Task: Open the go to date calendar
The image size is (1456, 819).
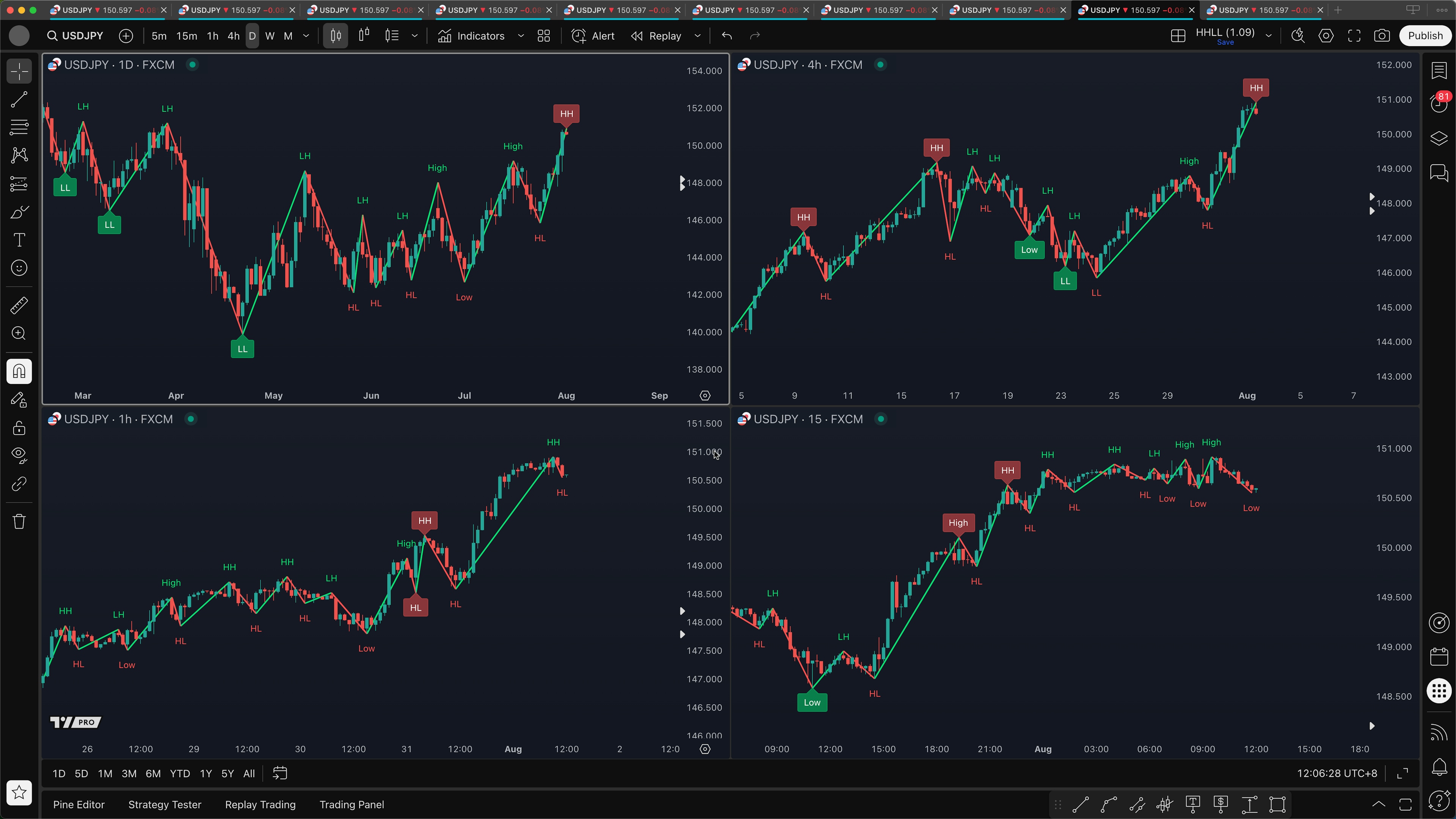Action: coord(280,773)
